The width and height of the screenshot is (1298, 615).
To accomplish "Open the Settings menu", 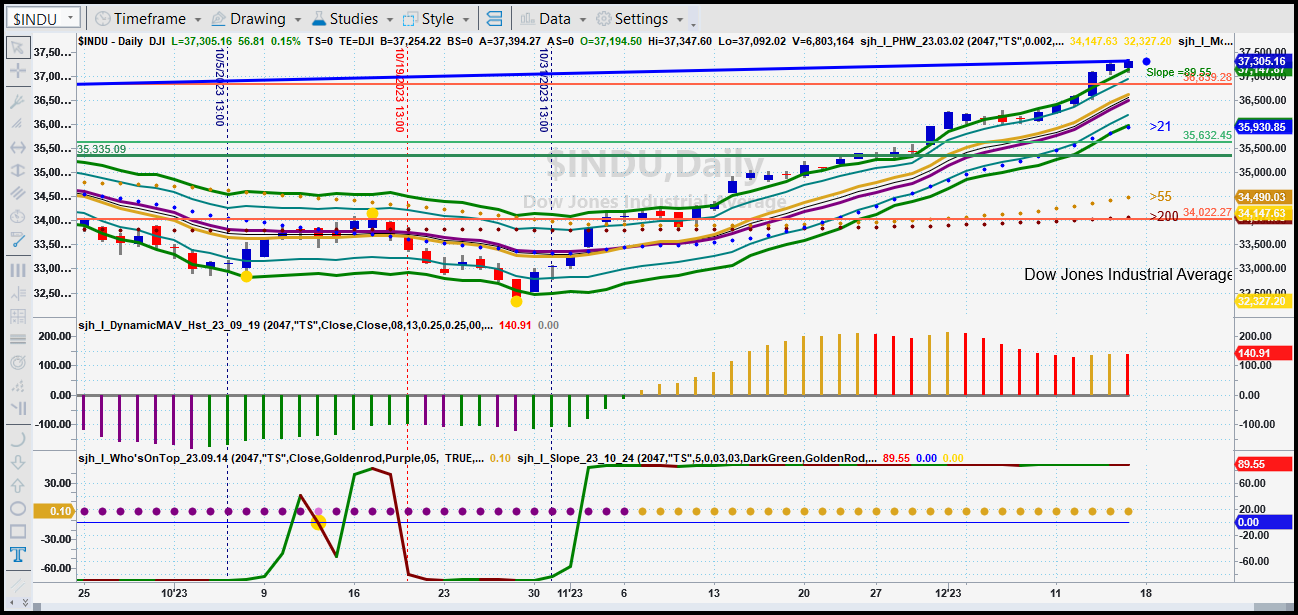I will [640, 19].
